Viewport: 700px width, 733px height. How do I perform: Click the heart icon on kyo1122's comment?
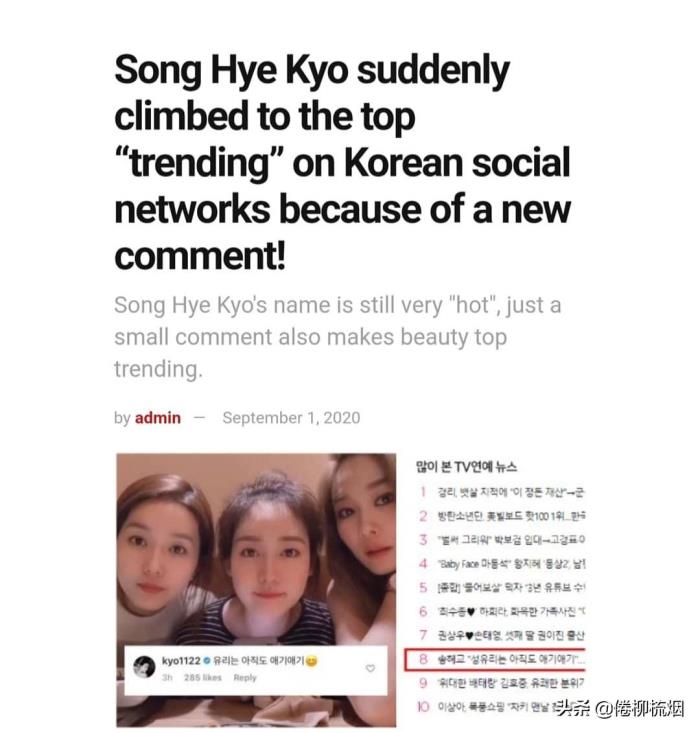[x=370, y=668]
